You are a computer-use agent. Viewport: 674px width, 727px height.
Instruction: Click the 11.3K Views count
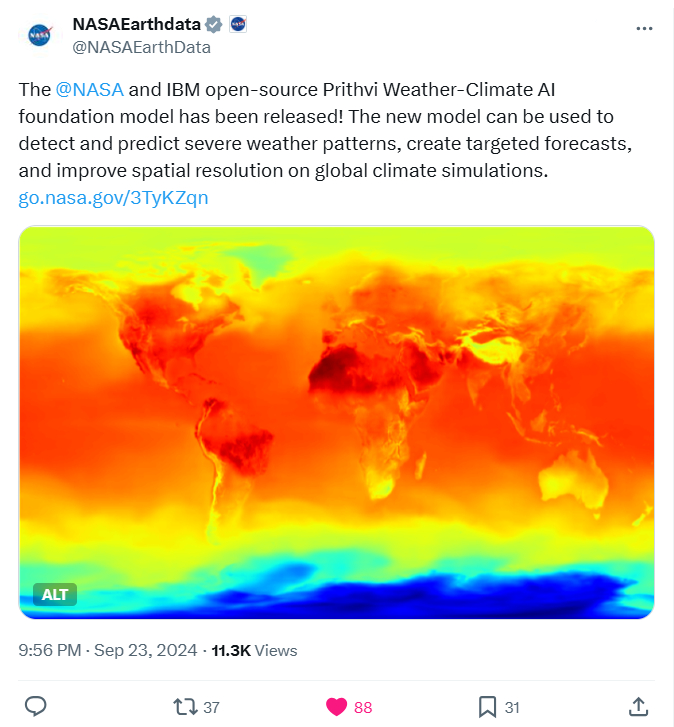point(254,650)
